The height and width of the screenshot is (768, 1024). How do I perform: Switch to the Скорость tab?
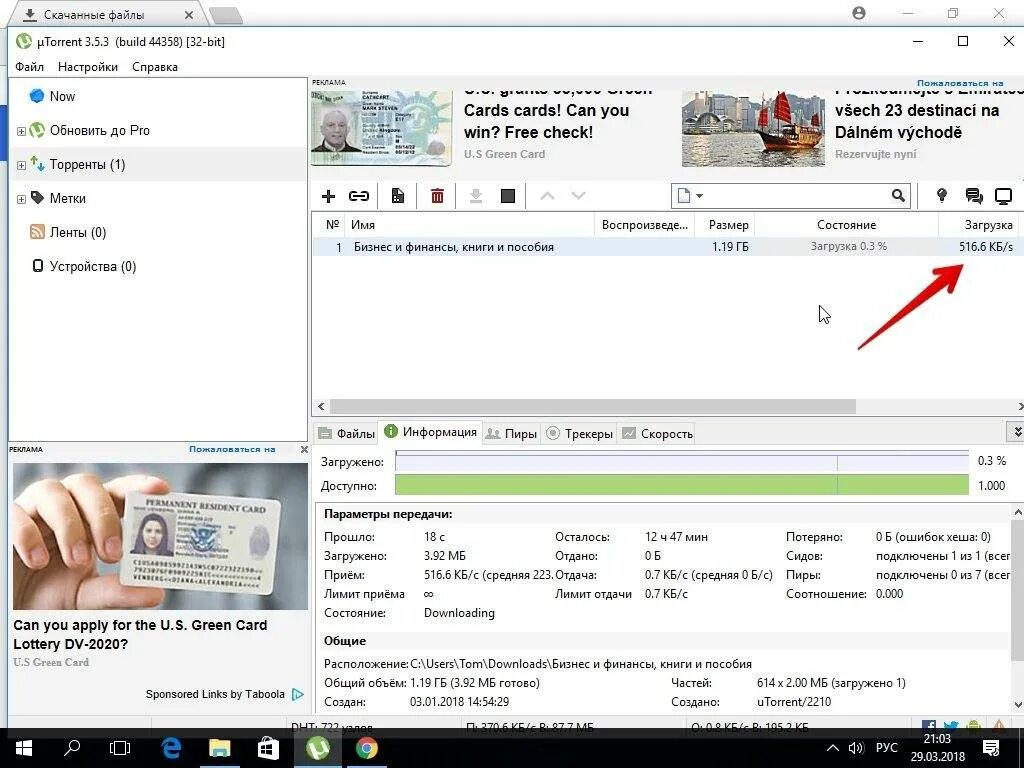[x=657, y=434]
